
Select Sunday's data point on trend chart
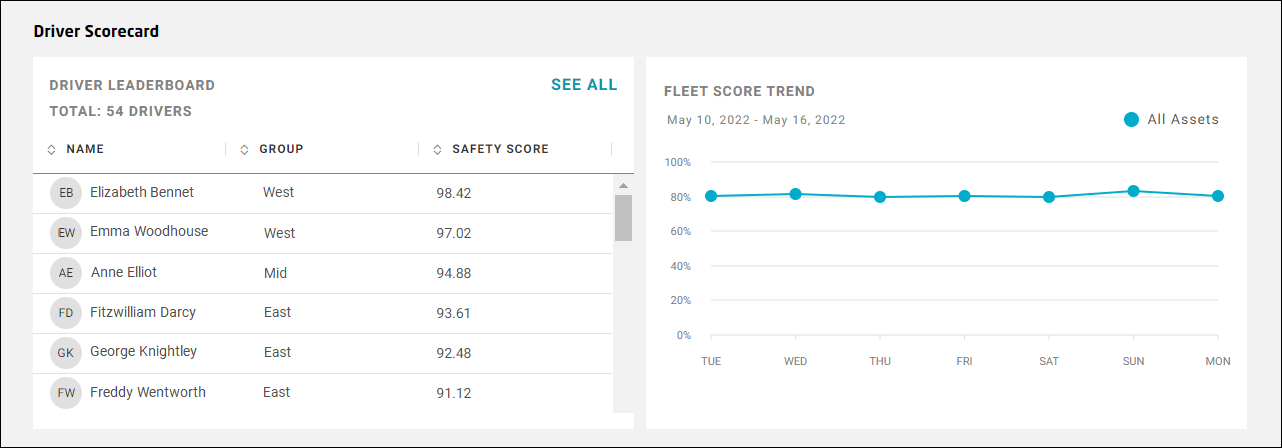(1133, 191)
